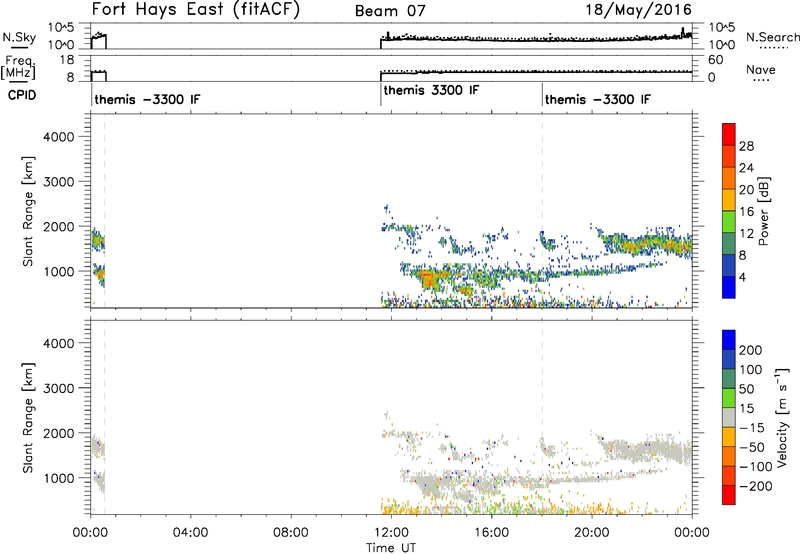Select the "Beam 07" heading
The width and height of the screenshot is (800, 554).
(x=390, y=11)
